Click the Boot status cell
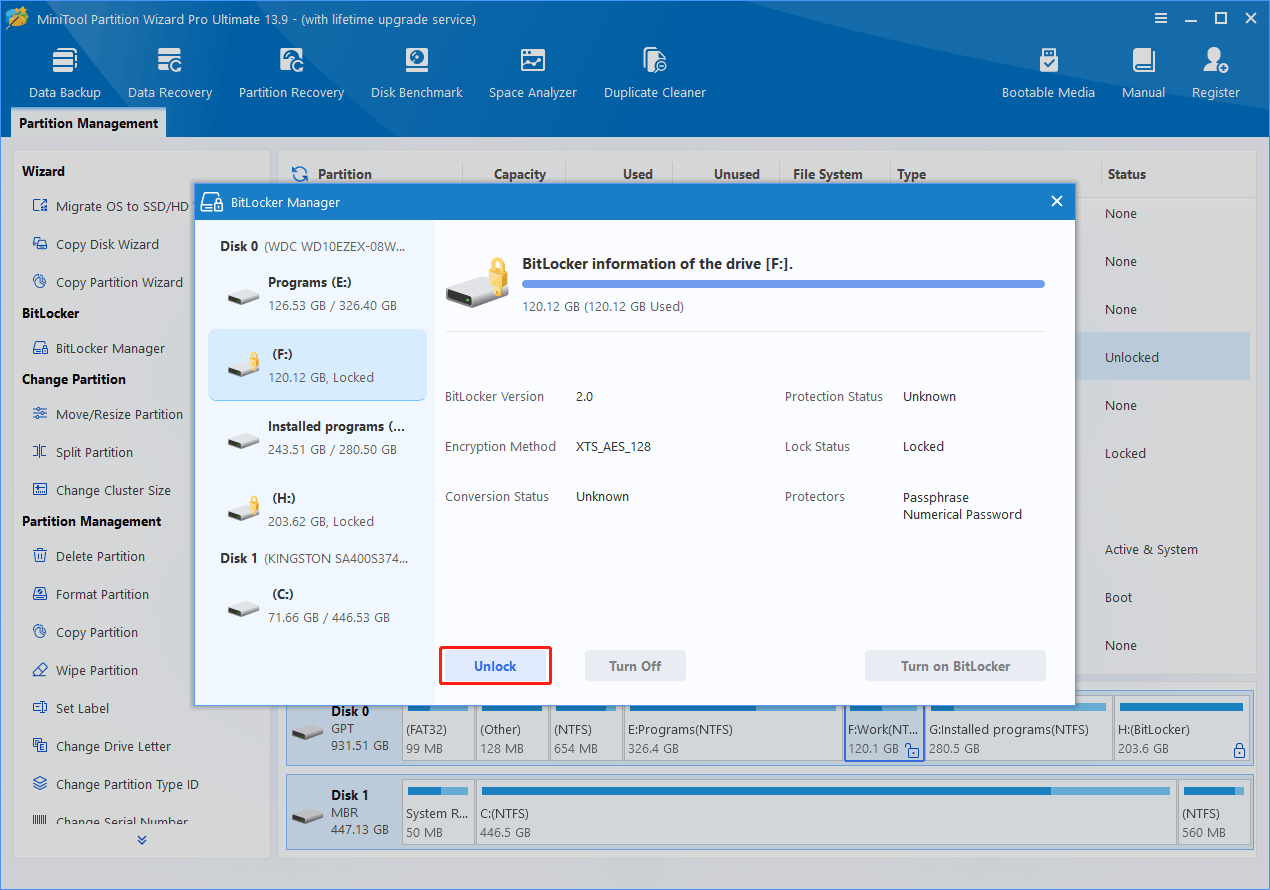Image resolution: width=1270 pixels, height=890 pixels. (x=1118, y=597)
